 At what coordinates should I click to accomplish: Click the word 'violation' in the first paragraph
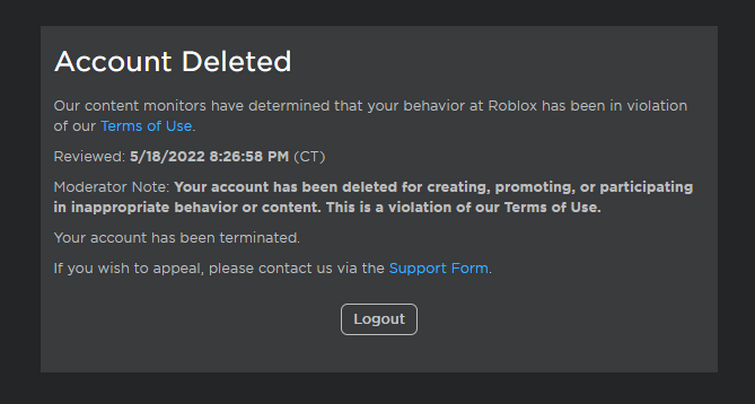coord(656,105)
